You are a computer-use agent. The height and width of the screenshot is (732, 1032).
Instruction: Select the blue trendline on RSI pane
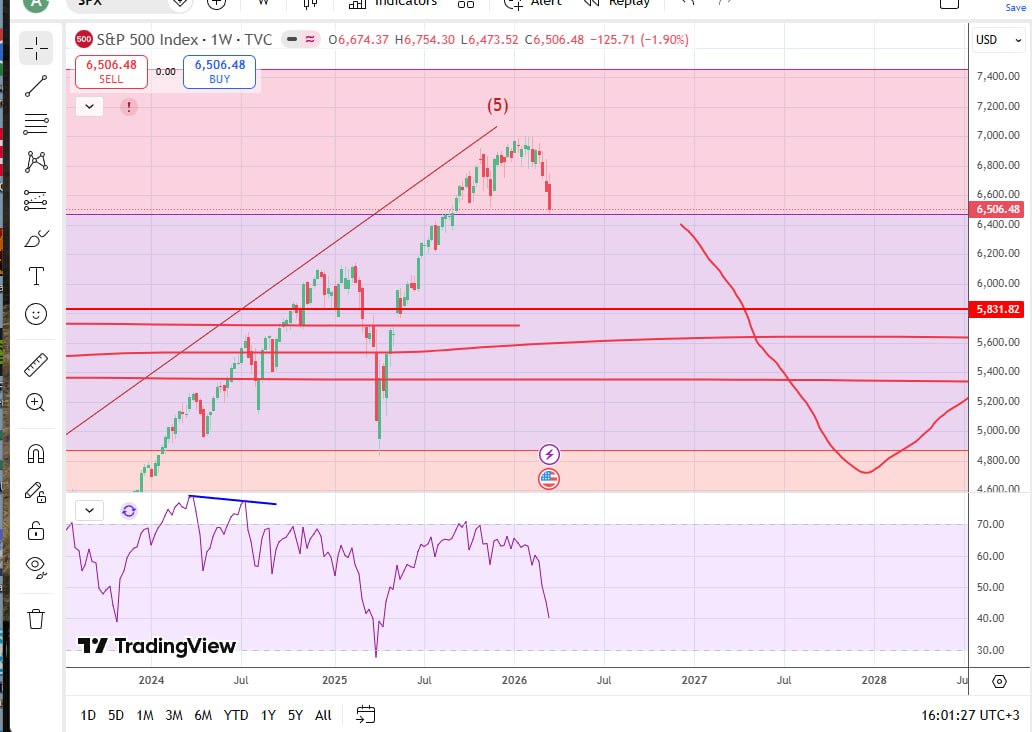tap(233, 500)
